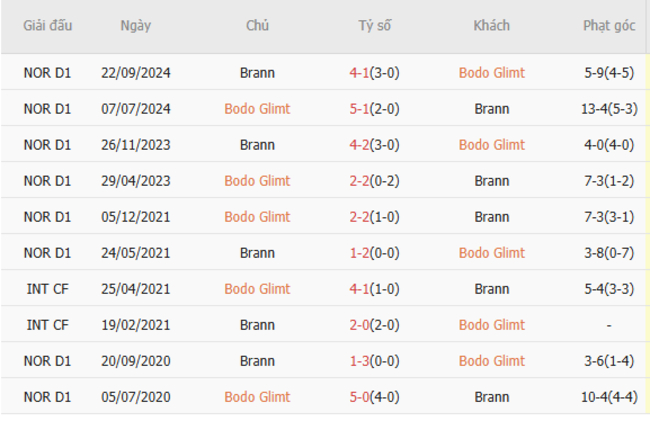This screenshot has height=421, width=650.
Task: Click away team Brann in 05/07/2020 row
Action: (x=491, y=397)
